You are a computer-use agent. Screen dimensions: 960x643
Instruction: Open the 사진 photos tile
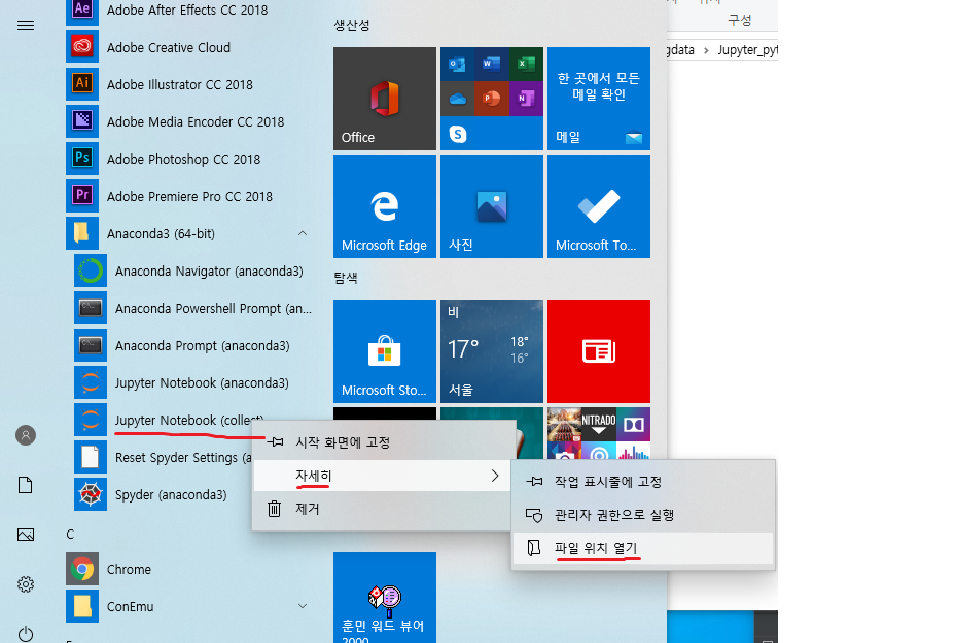pyautogui.click(x=491, y=206)
